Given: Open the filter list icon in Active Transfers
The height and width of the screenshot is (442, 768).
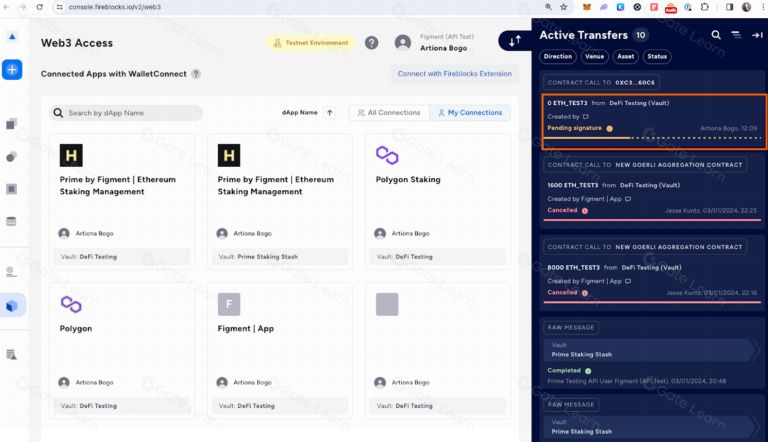Looking at the screenshot, I should tap(736, 35).
